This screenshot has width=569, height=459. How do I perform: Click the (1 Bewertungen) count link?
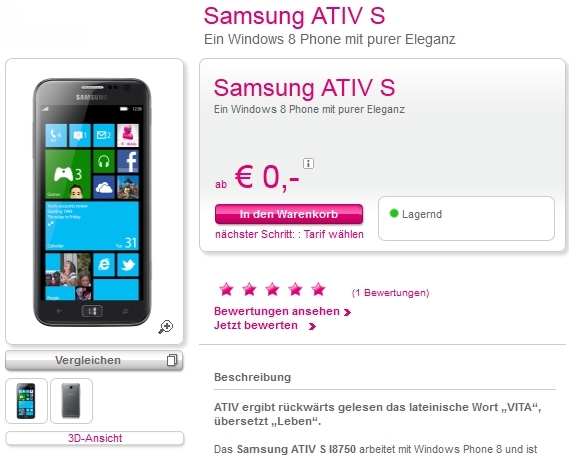[390, 293]
